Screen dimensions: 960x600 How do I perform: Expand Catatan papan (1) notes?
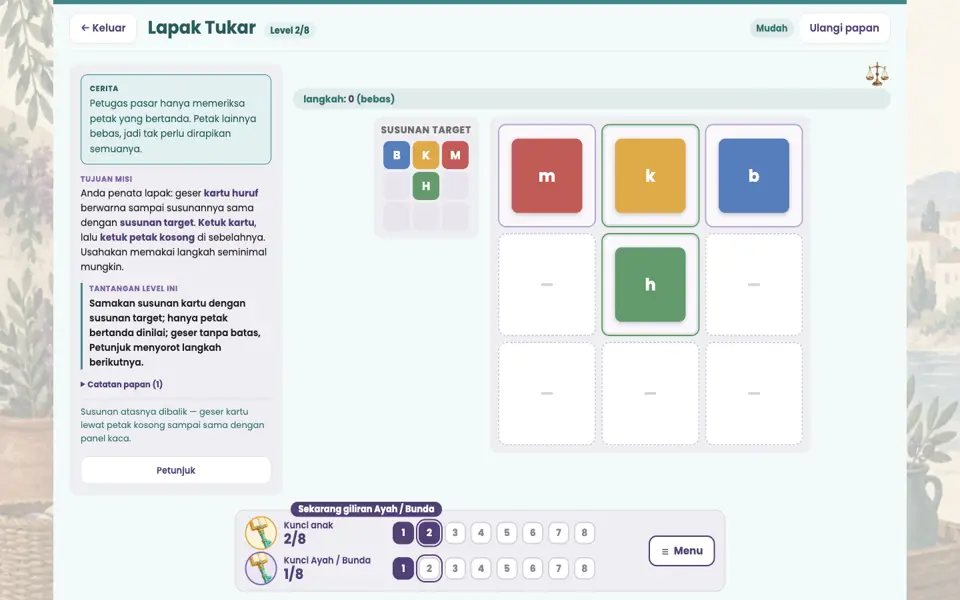pyautogui.click(x=122, y=384)
